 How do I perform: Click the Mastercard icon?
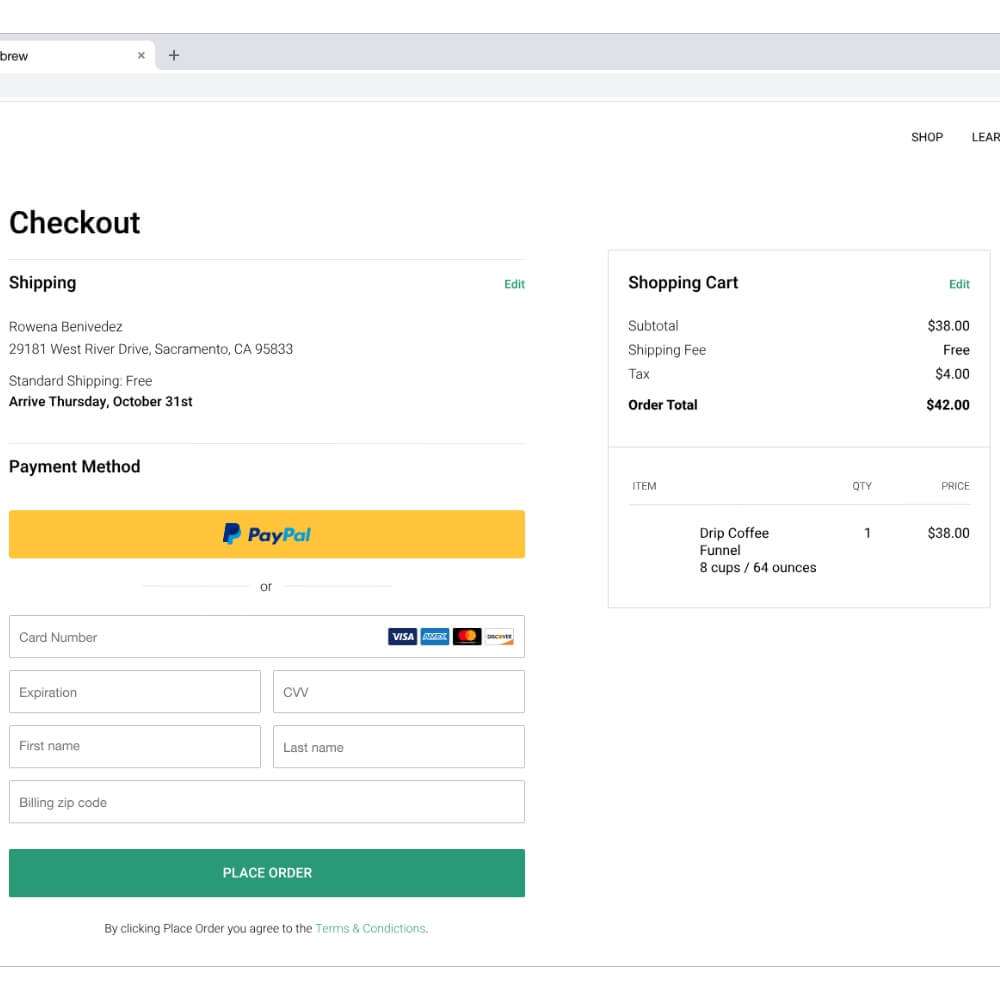tap(467, 637)
